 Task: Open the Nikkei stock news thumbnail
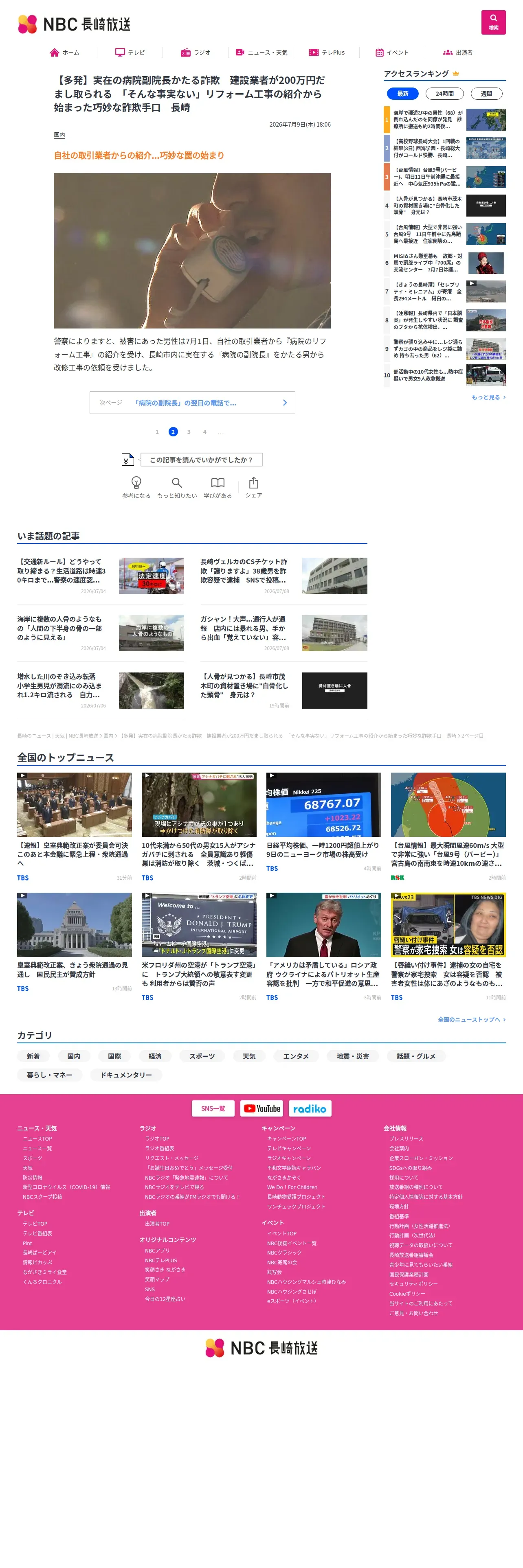[x=323, y=804]
